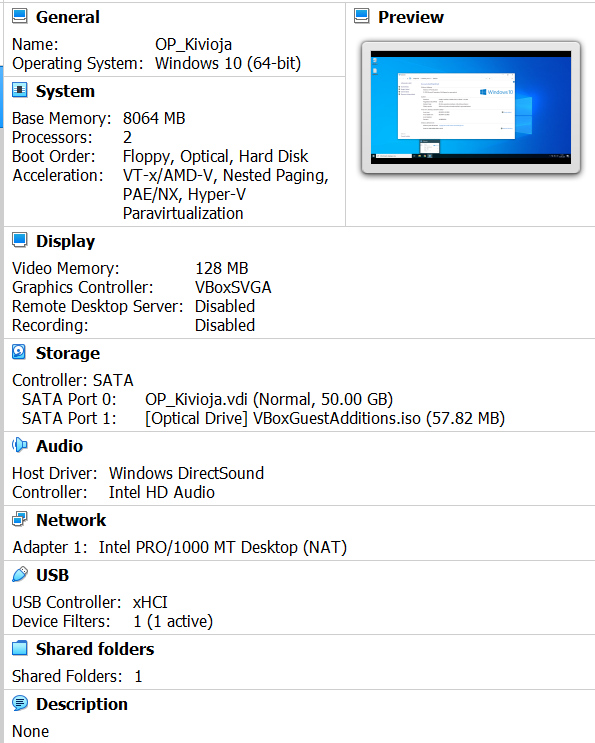This screenshot has width=595, height=743.
Task: Click the Description value None
Action: click(x=30, y=731)
